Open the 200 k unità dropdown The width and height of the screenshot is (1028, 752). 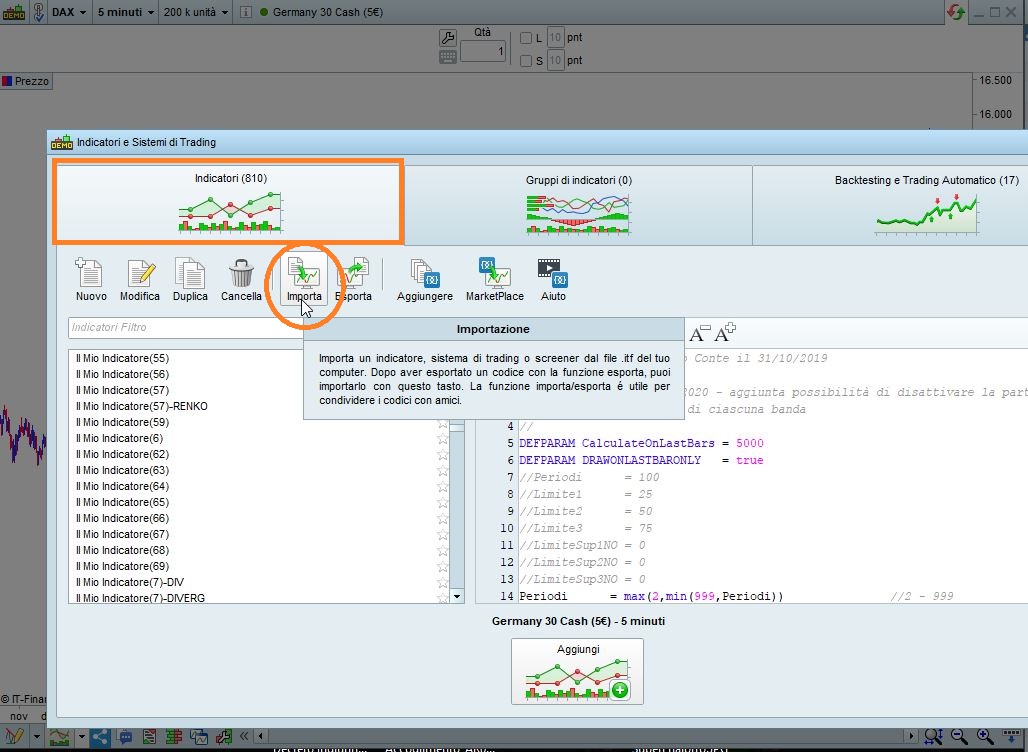(x=197, y=13)
